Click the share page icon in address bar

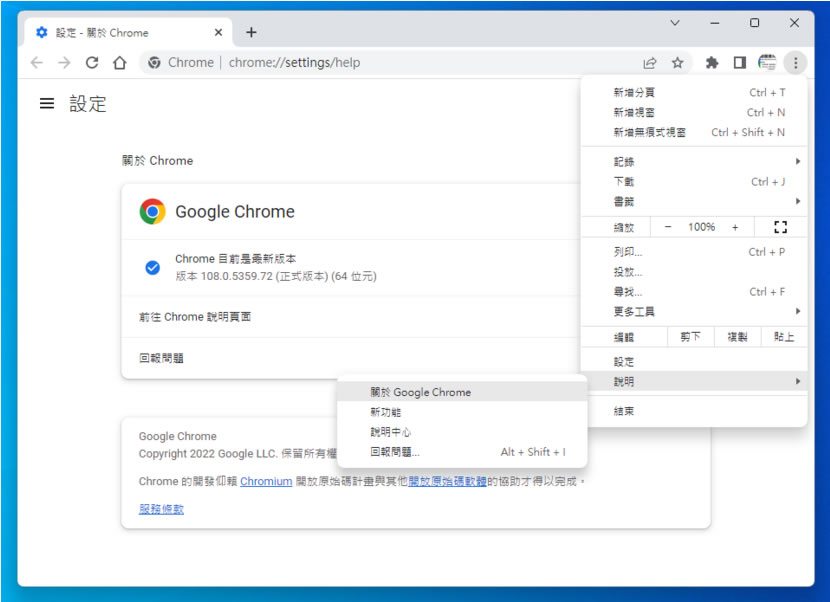649,63
